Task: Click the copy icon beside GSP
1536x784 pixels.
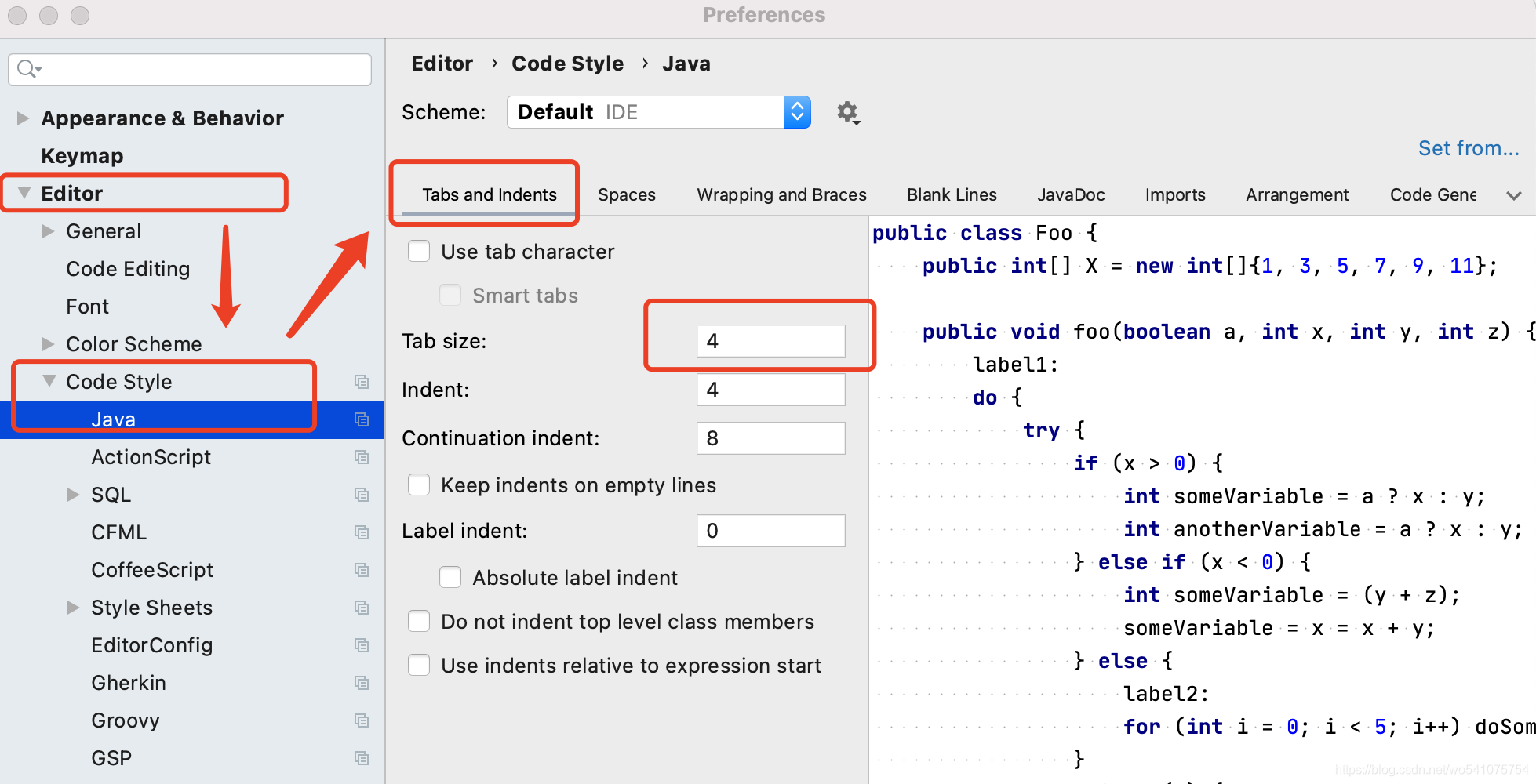Action: click(362, 758)
